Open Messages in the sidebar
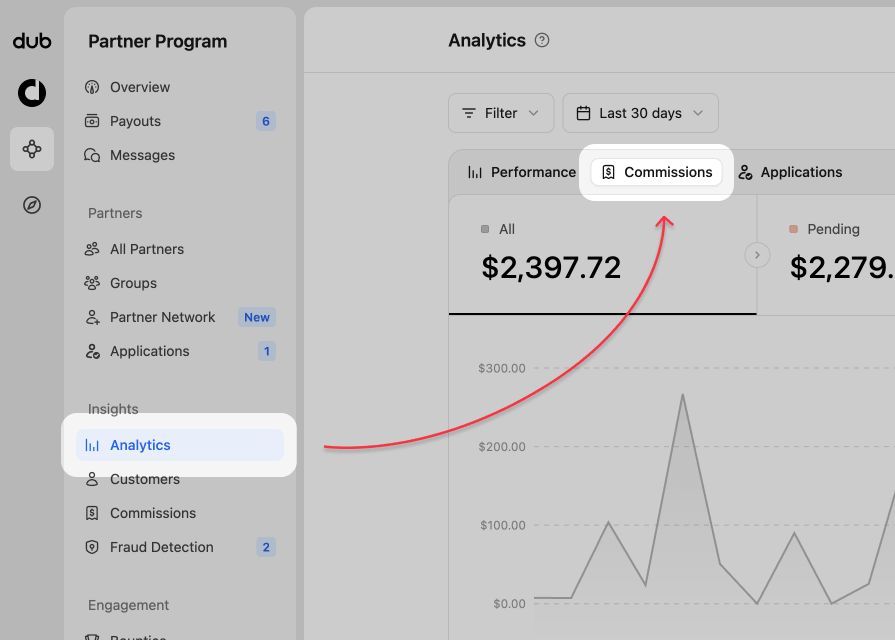 (180, 155)
